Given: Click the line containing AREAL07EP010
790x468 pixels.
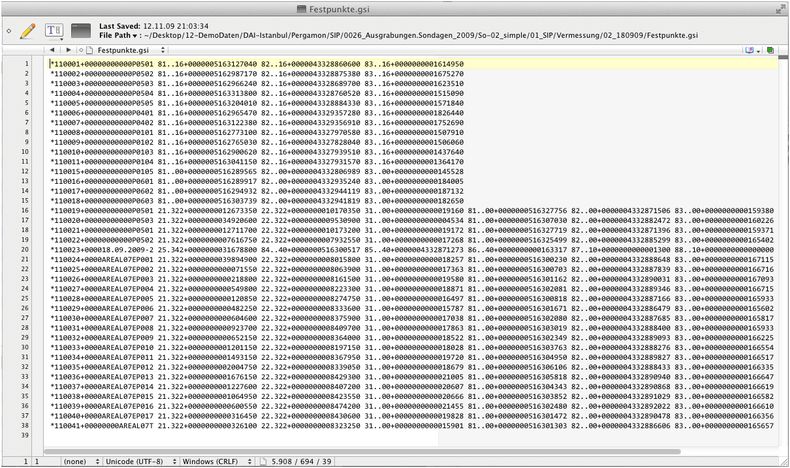Looking at the screenshot, I should point(412,347).
